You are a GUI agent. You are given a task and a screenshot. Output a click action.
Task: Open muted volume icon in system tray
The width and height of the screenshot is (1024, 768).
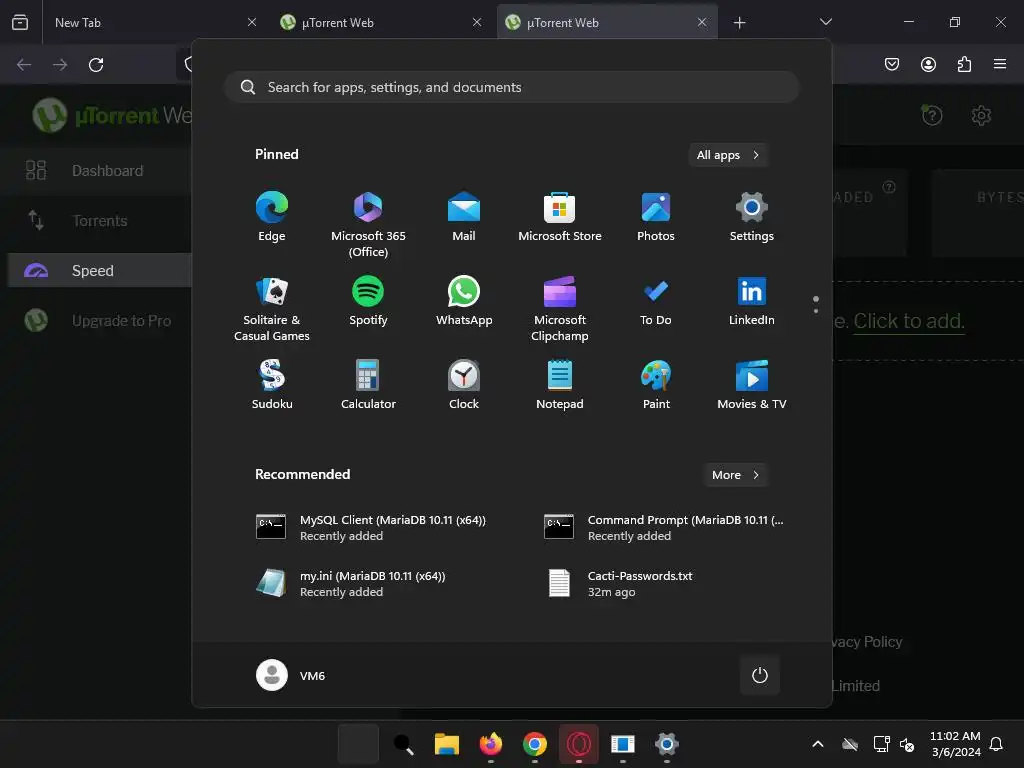(x=907, y=744)
